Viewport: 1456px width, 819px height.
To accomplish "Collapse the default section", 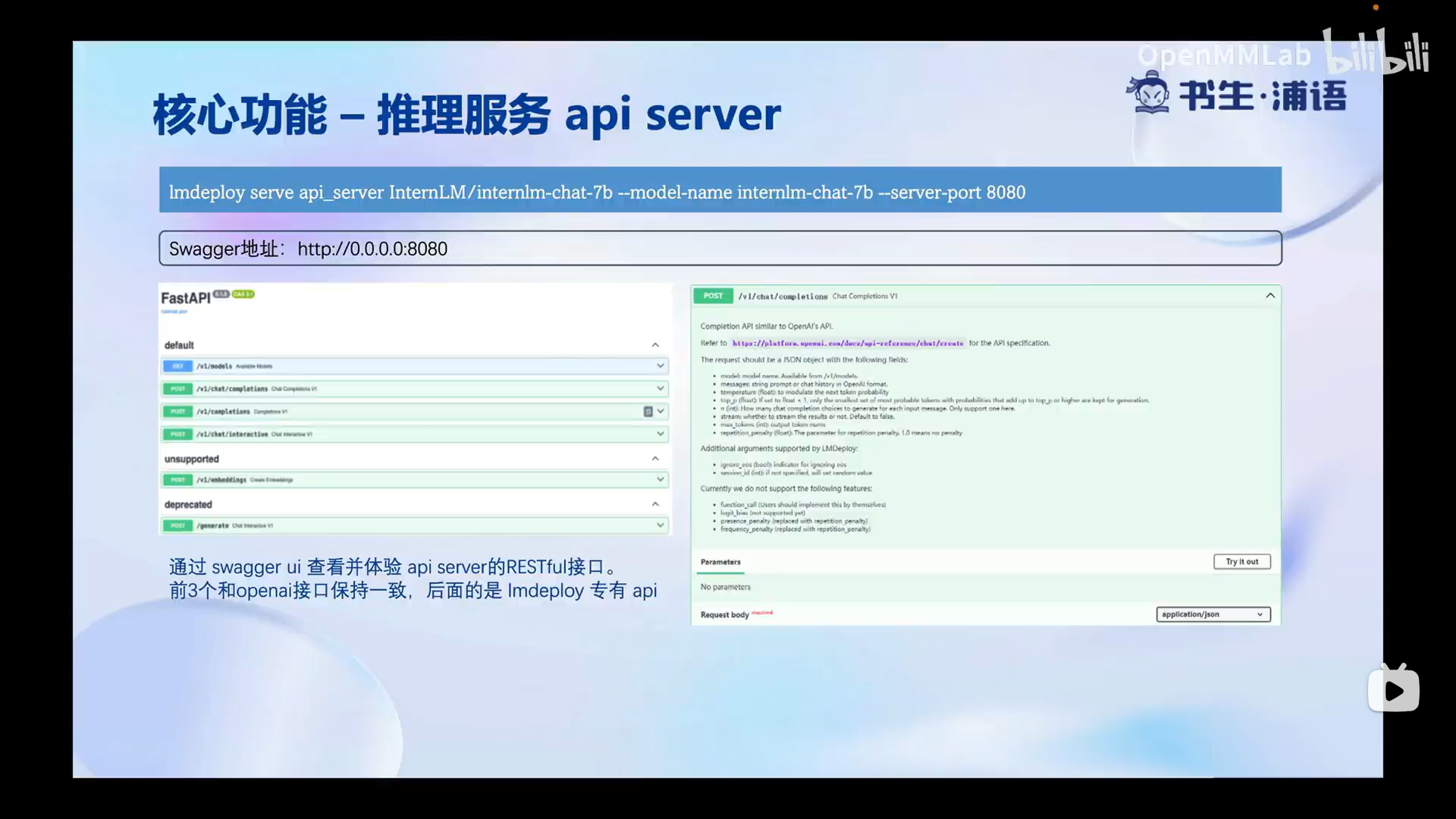I will 655,345.
